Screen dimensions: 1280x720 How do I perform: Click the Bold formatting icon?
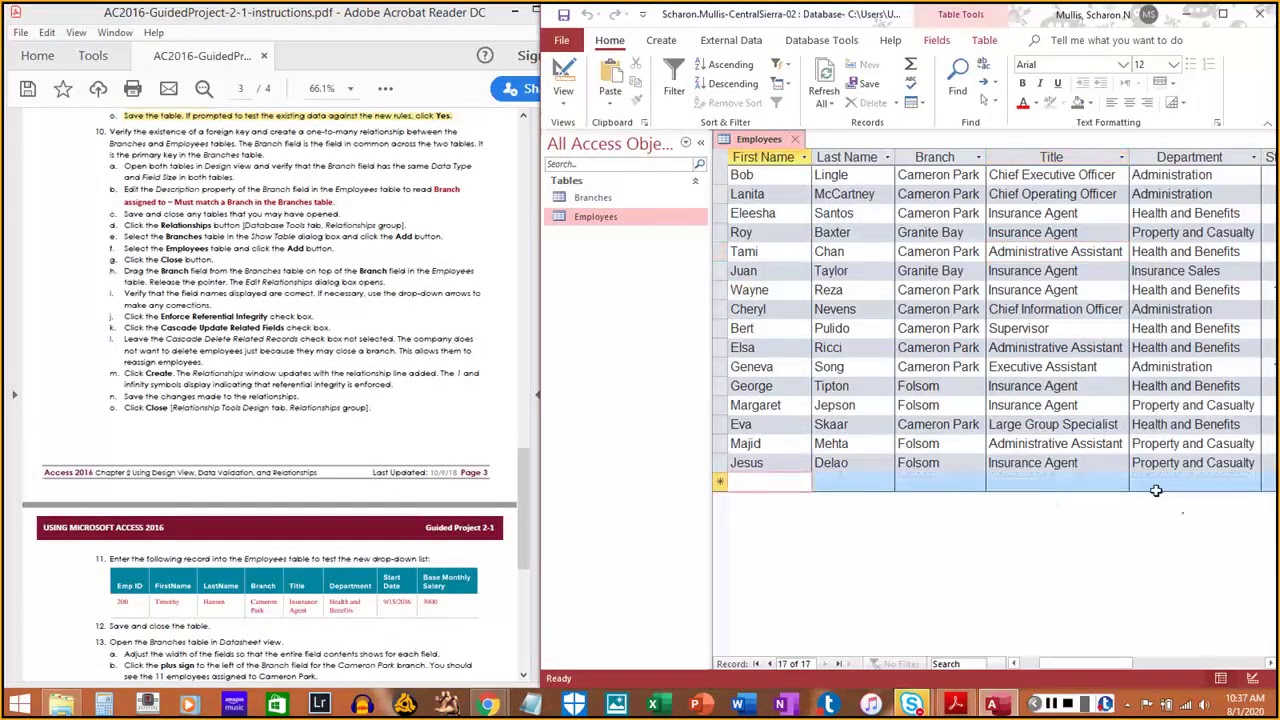[1022, 83]
